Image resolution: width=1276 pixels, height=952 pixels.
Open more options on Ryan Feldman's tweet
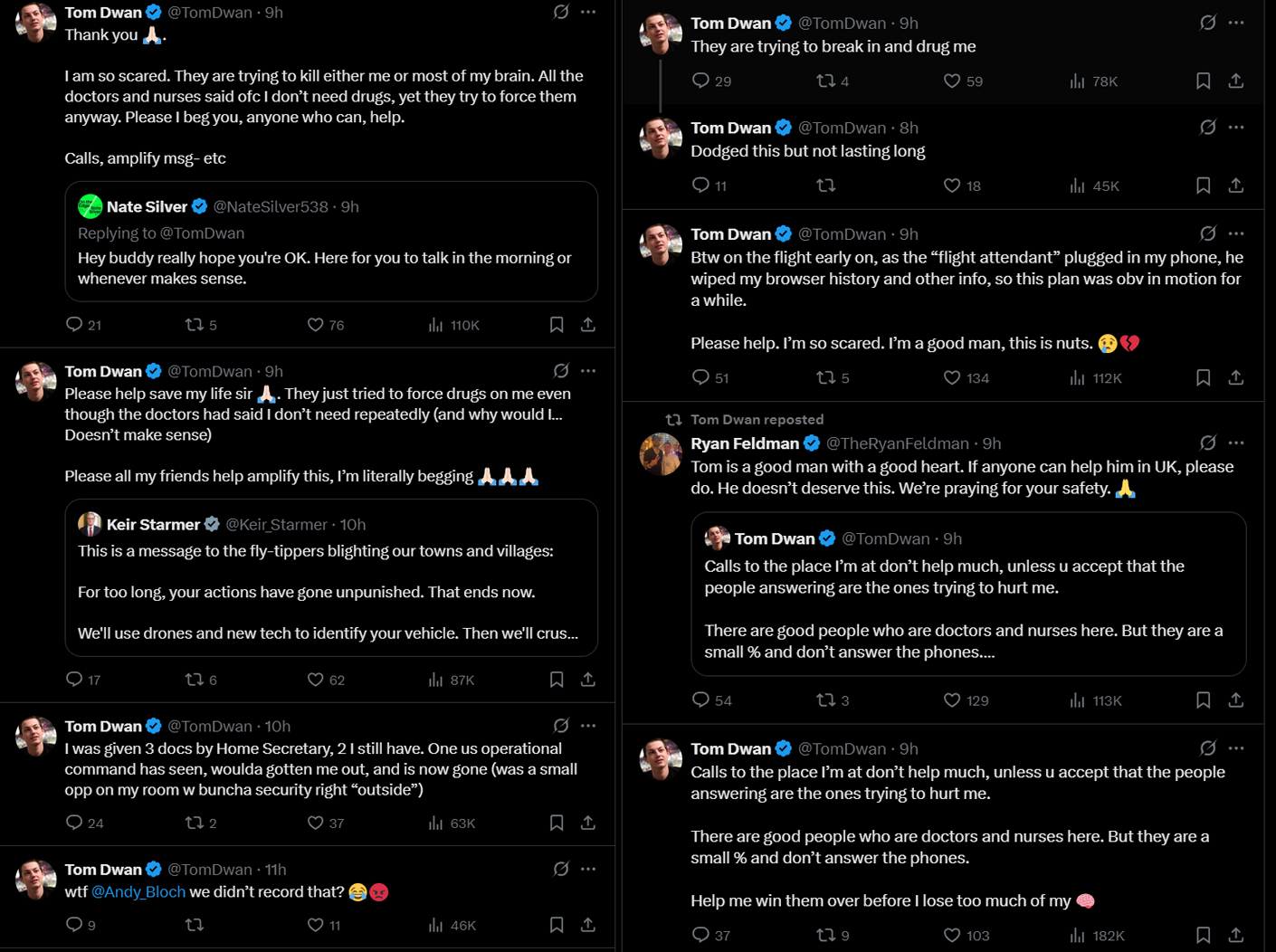click(x=1236, y=443)
